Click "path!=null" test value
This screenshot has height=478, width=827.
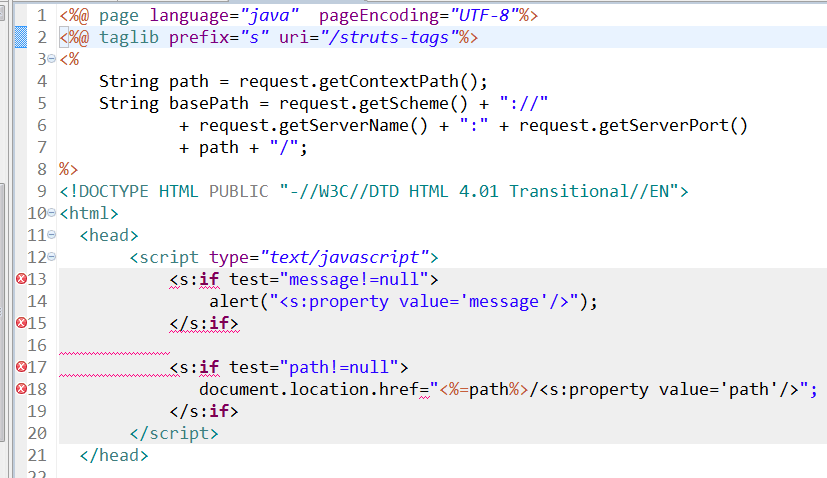pyautogui.click(x=339, y=367)
